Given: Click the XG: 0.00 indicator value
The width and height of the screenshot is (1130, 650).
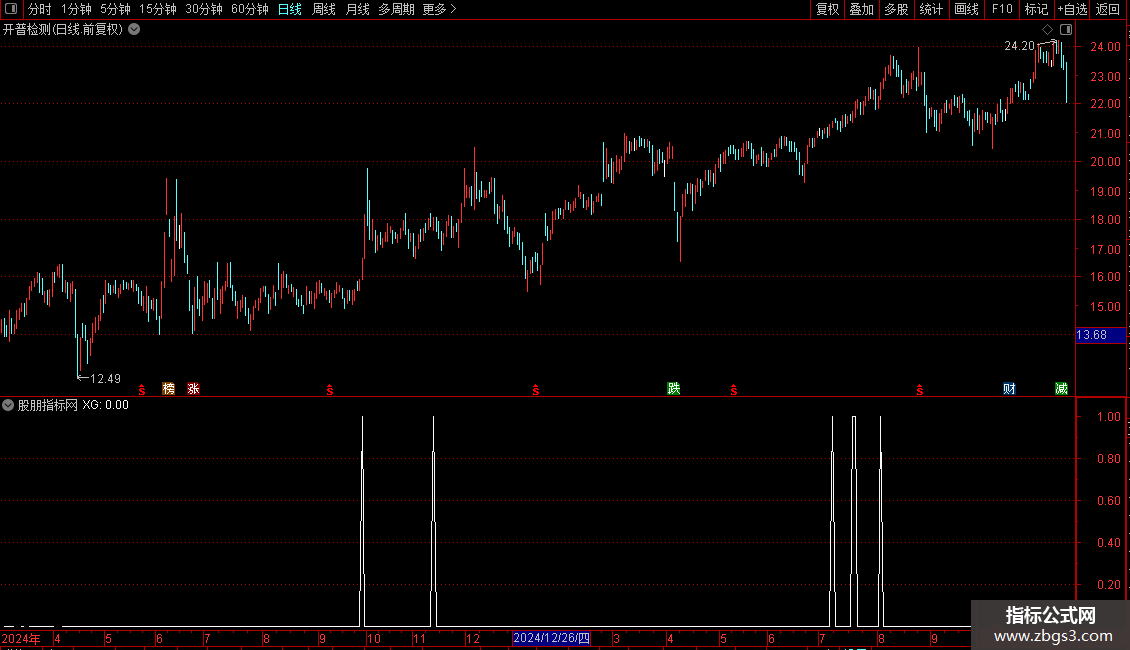Looking at the screenshot, I should click(105, 405).
